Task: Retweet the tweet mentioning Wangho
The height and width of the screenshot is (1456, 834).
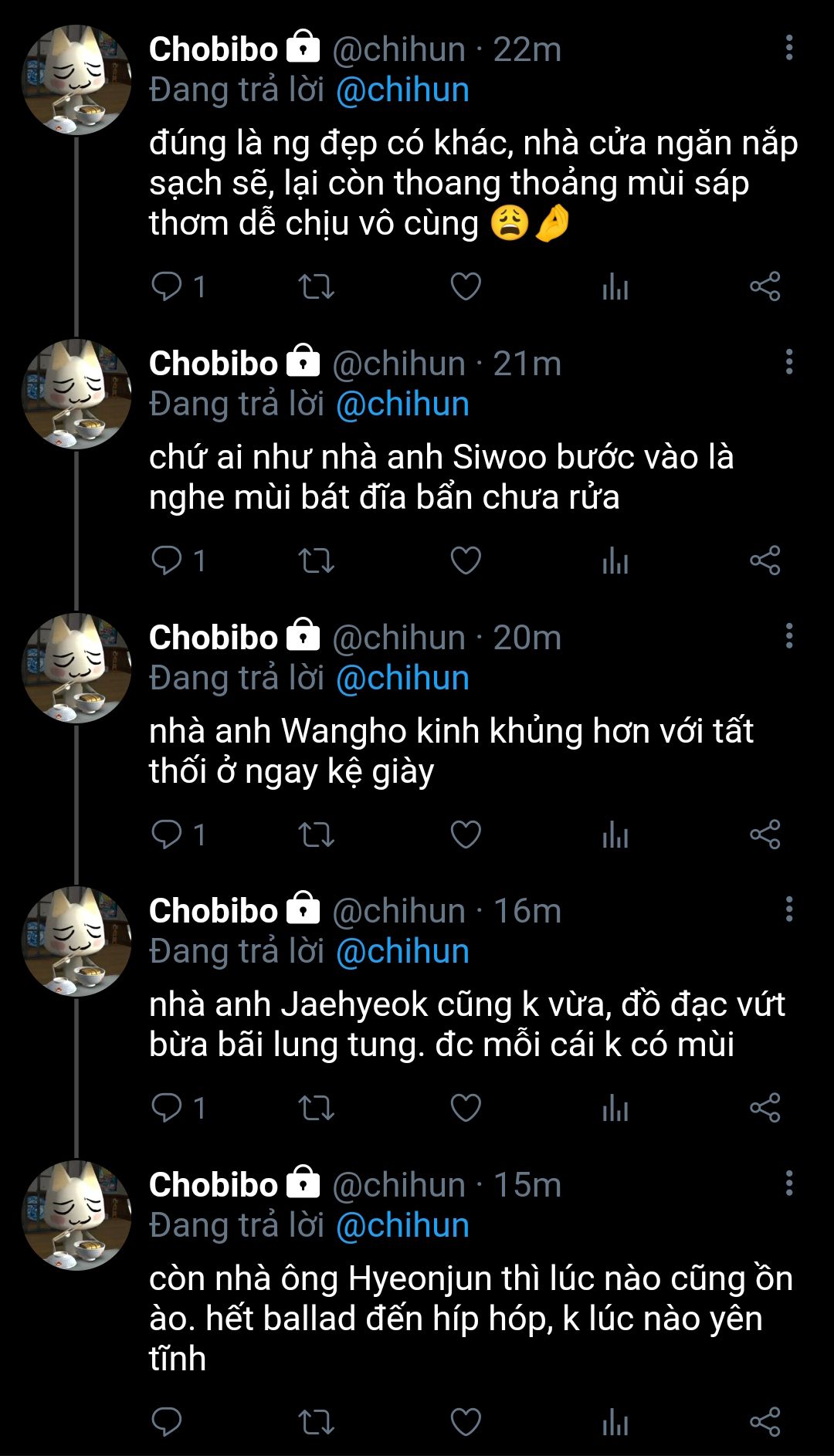Action: click(x=317, y=835)
